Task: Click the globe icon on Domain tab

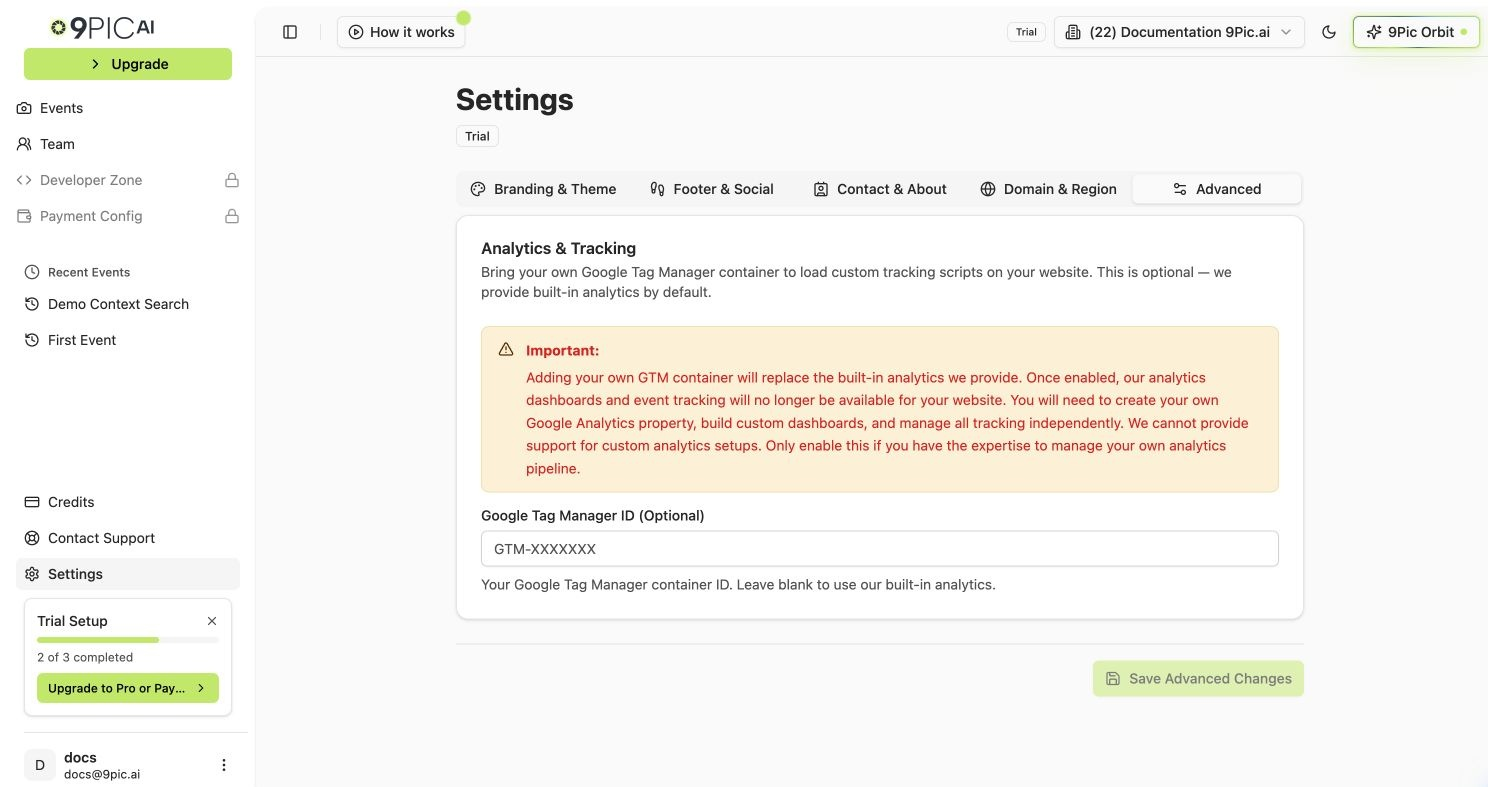Action: pyautogui.click(x=988, y=189)
